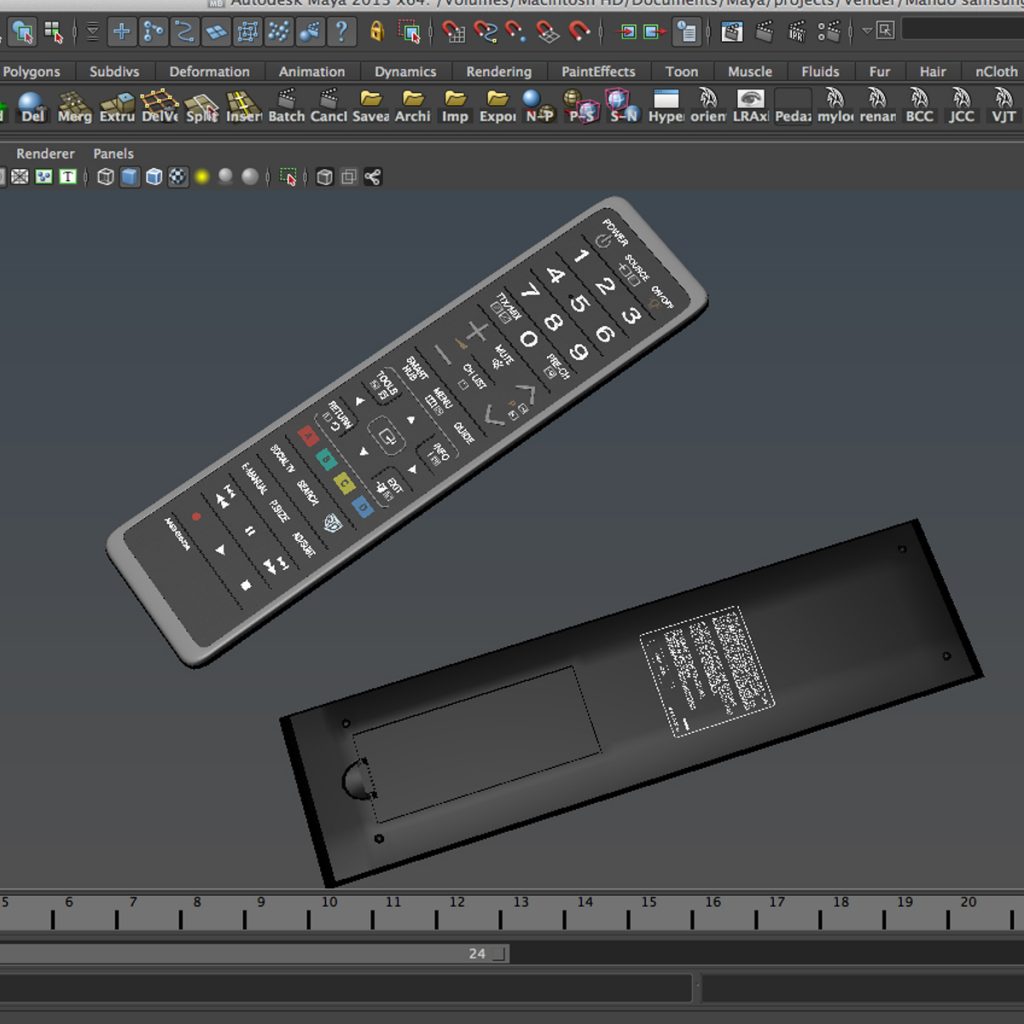Start a Batch render from the shelf
Image resolution: width=1024 pixels, height=1024 pixels.
click(287, 105)
